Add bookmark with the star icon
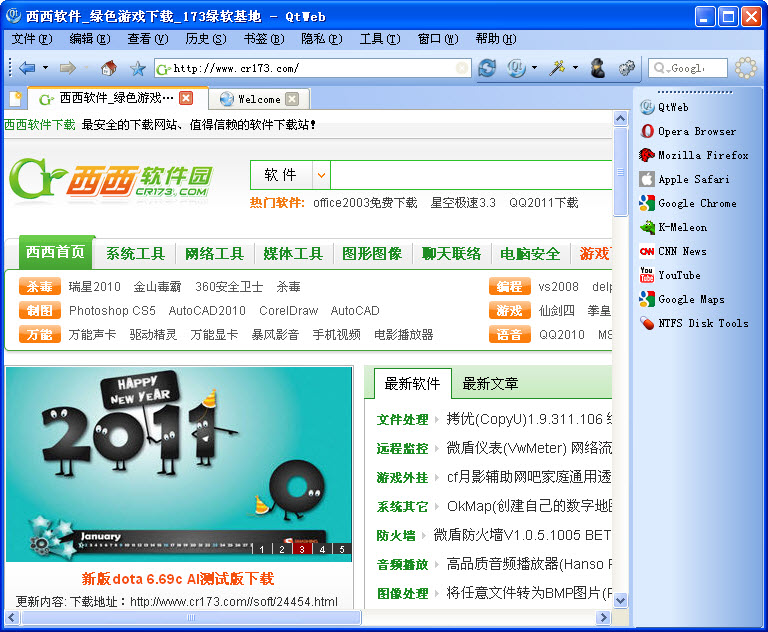This screenshot has height=632, width=768. pyautogui.click(x=138, y=68)
